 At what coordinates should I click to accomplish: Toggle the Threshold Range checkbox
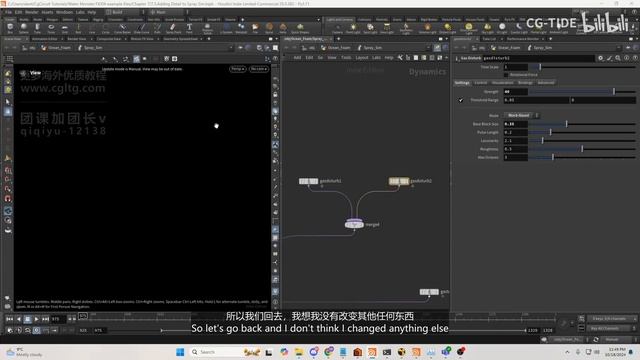[x=461, y=100]
